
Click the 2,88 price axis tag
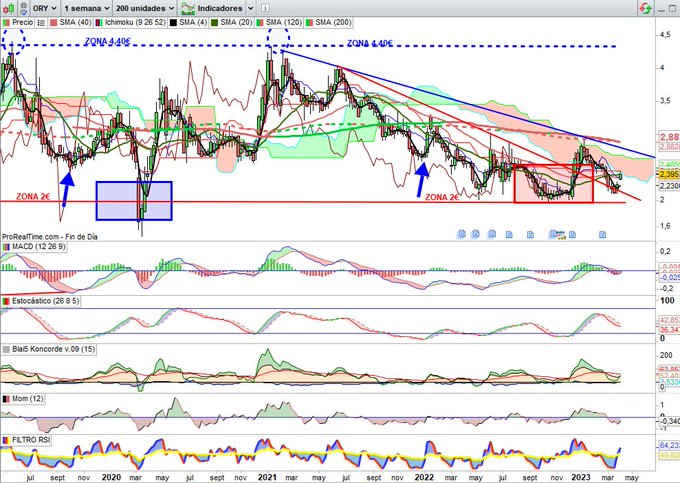pos(670,137)
